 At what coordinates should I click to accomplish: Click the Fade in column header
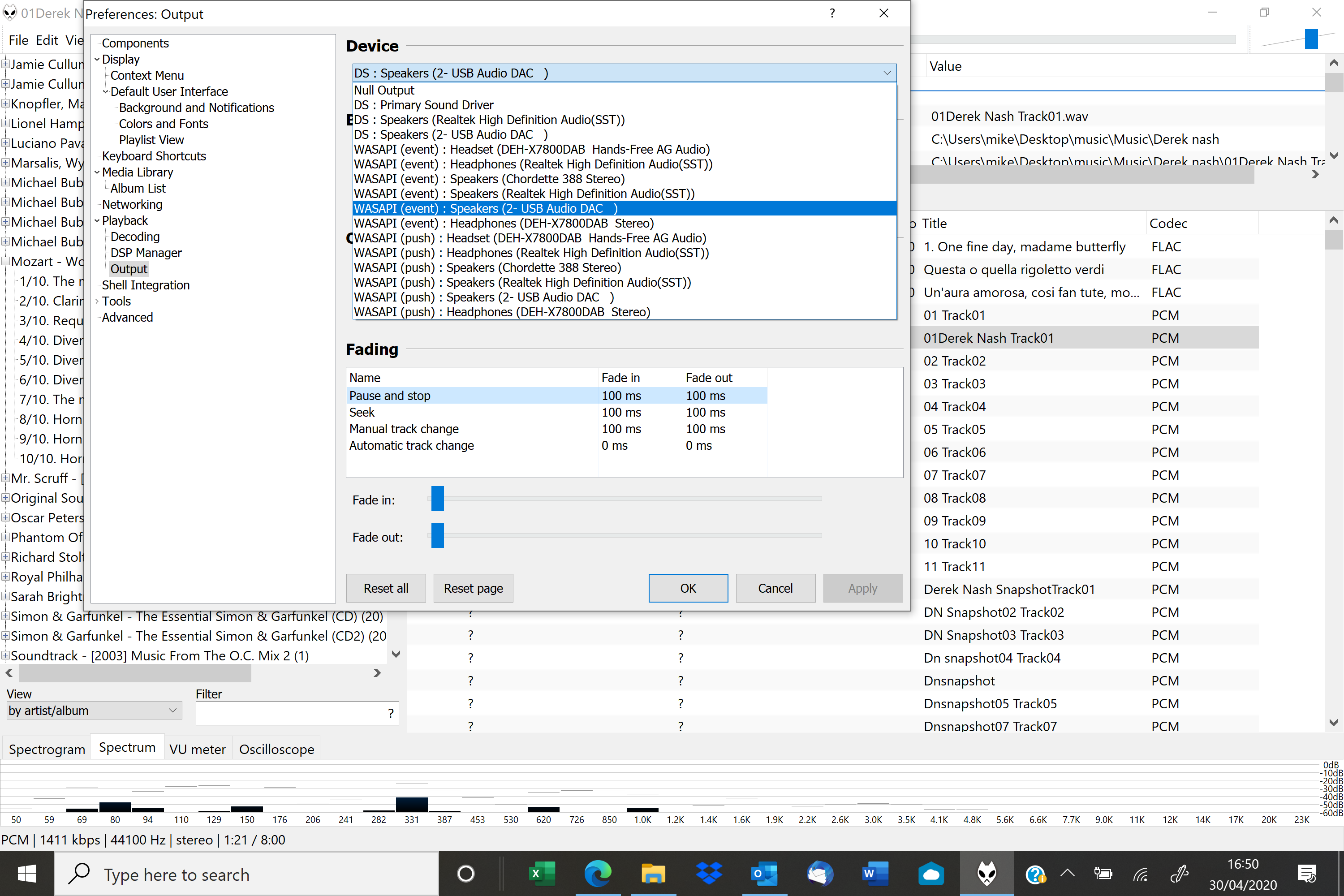tap(640, 378)
